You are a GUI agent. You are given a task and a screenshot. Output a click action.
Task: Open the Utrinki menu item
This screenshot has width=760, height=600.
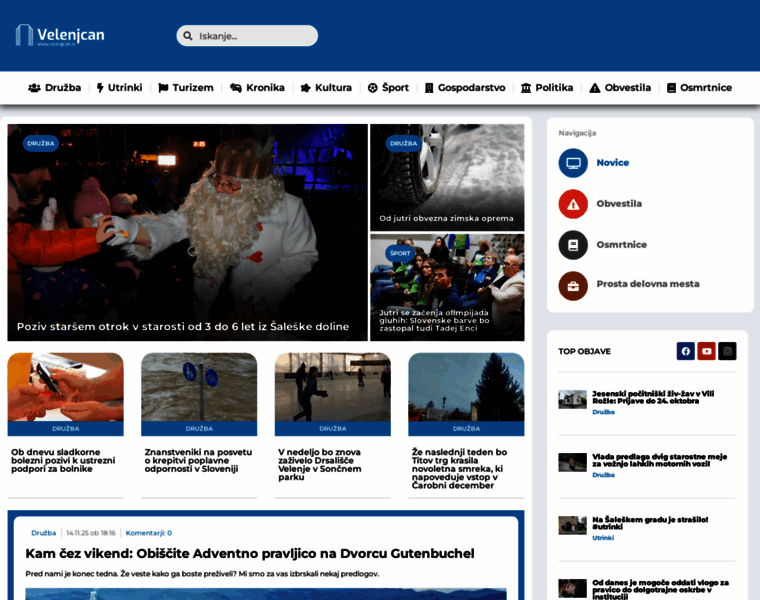[119, 88]
